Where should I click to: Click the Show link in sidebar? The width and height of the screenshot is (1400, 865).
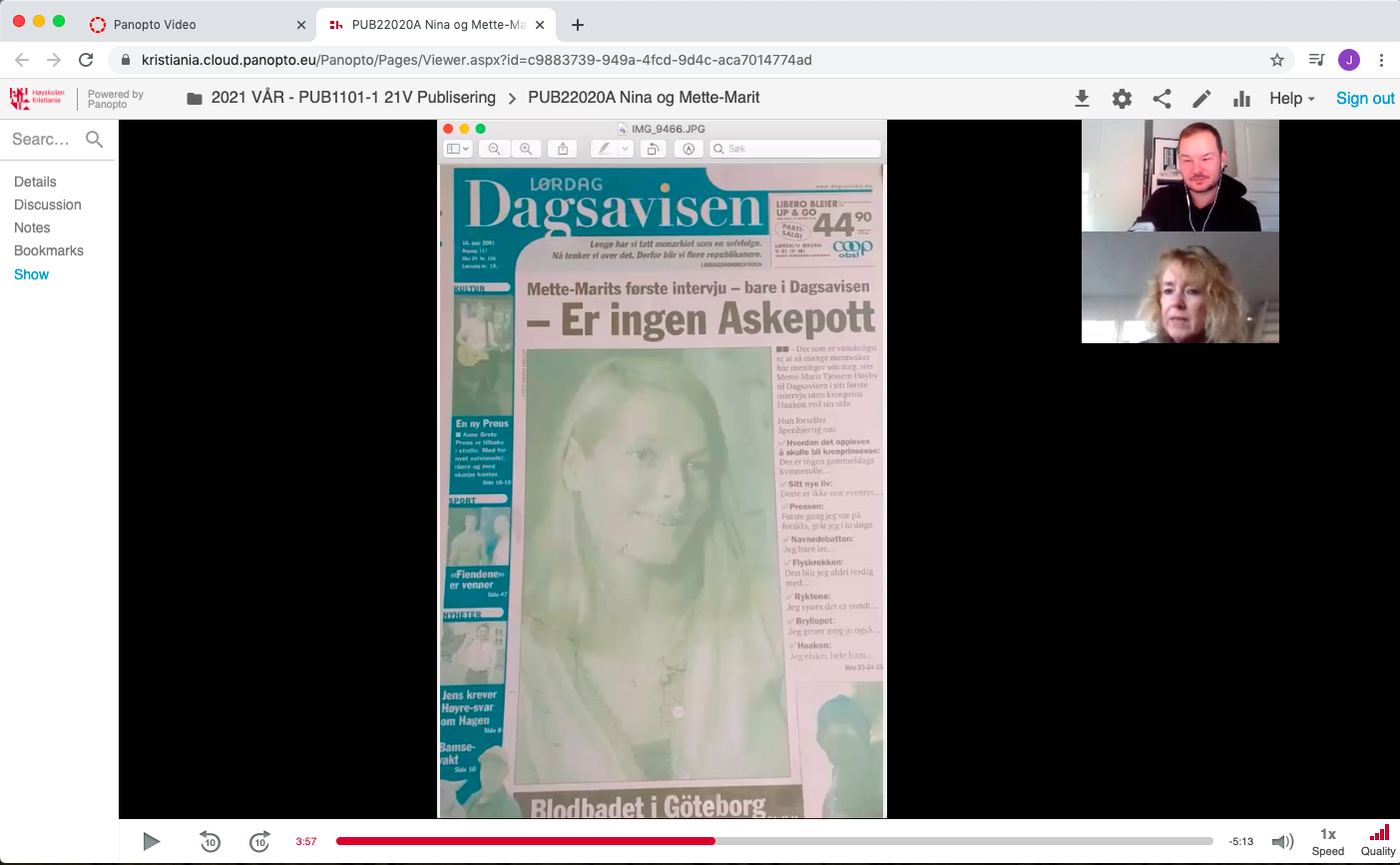point(31,274)
